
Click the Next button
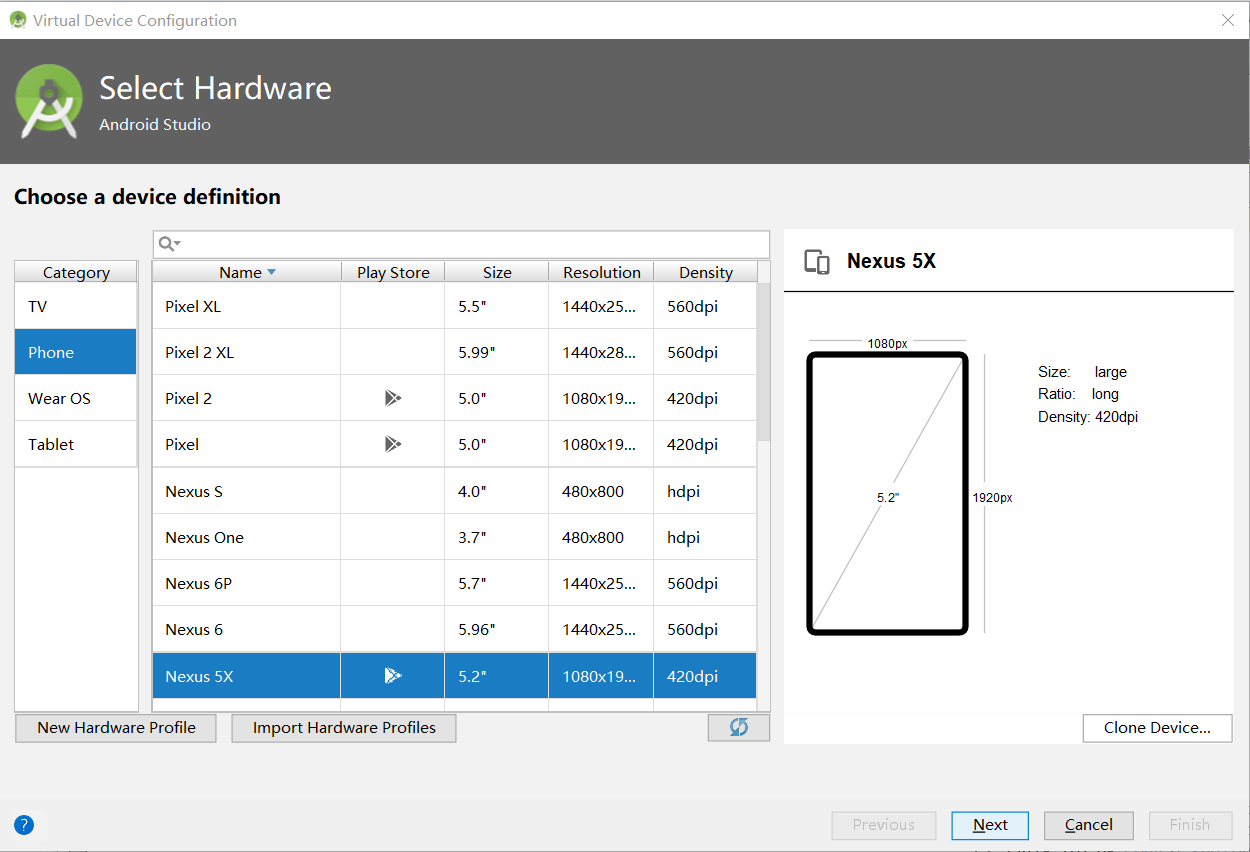990,825
